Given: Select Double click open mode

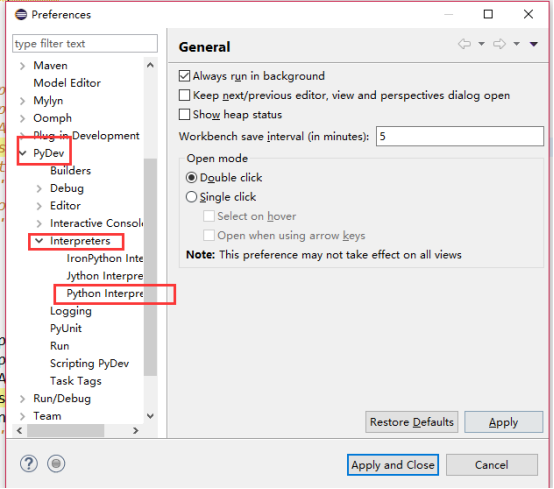Looking at the screenshot, I should click(x=191, y=177).
